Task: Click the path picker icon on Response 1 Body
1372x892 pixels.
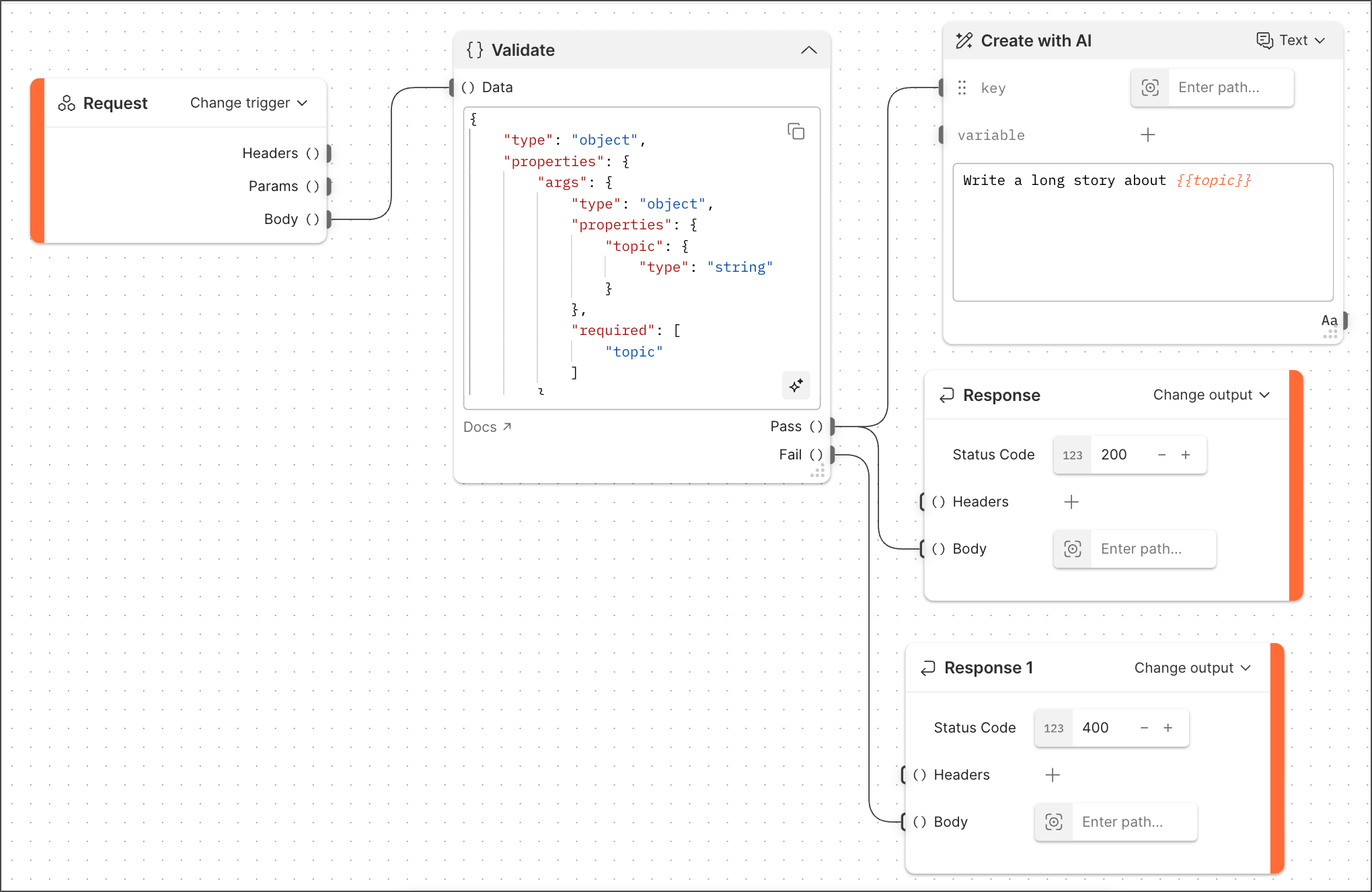Action: pos(1053,821)
